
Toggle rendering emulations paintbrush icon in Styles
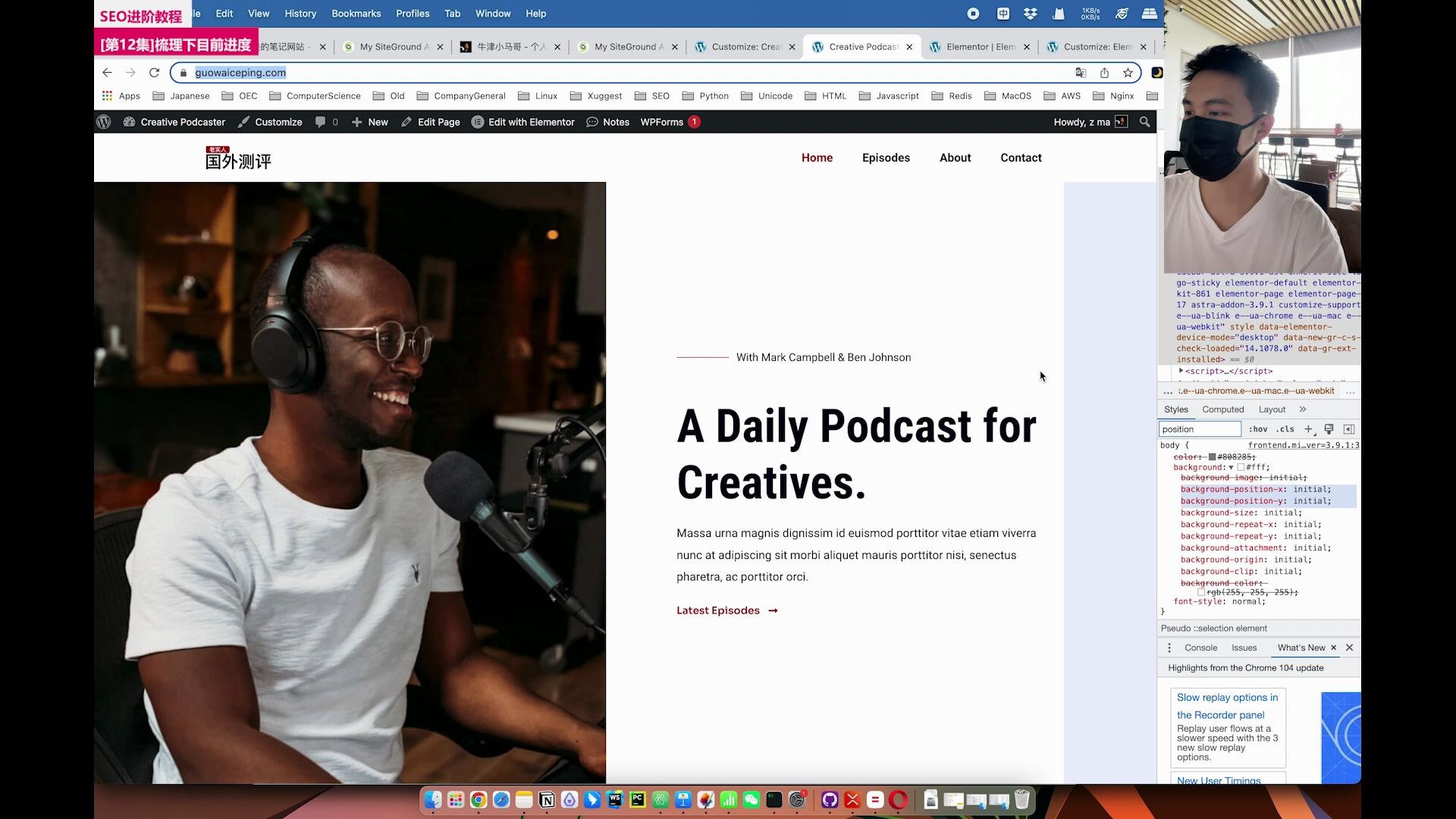click(x=1329, y=429)
